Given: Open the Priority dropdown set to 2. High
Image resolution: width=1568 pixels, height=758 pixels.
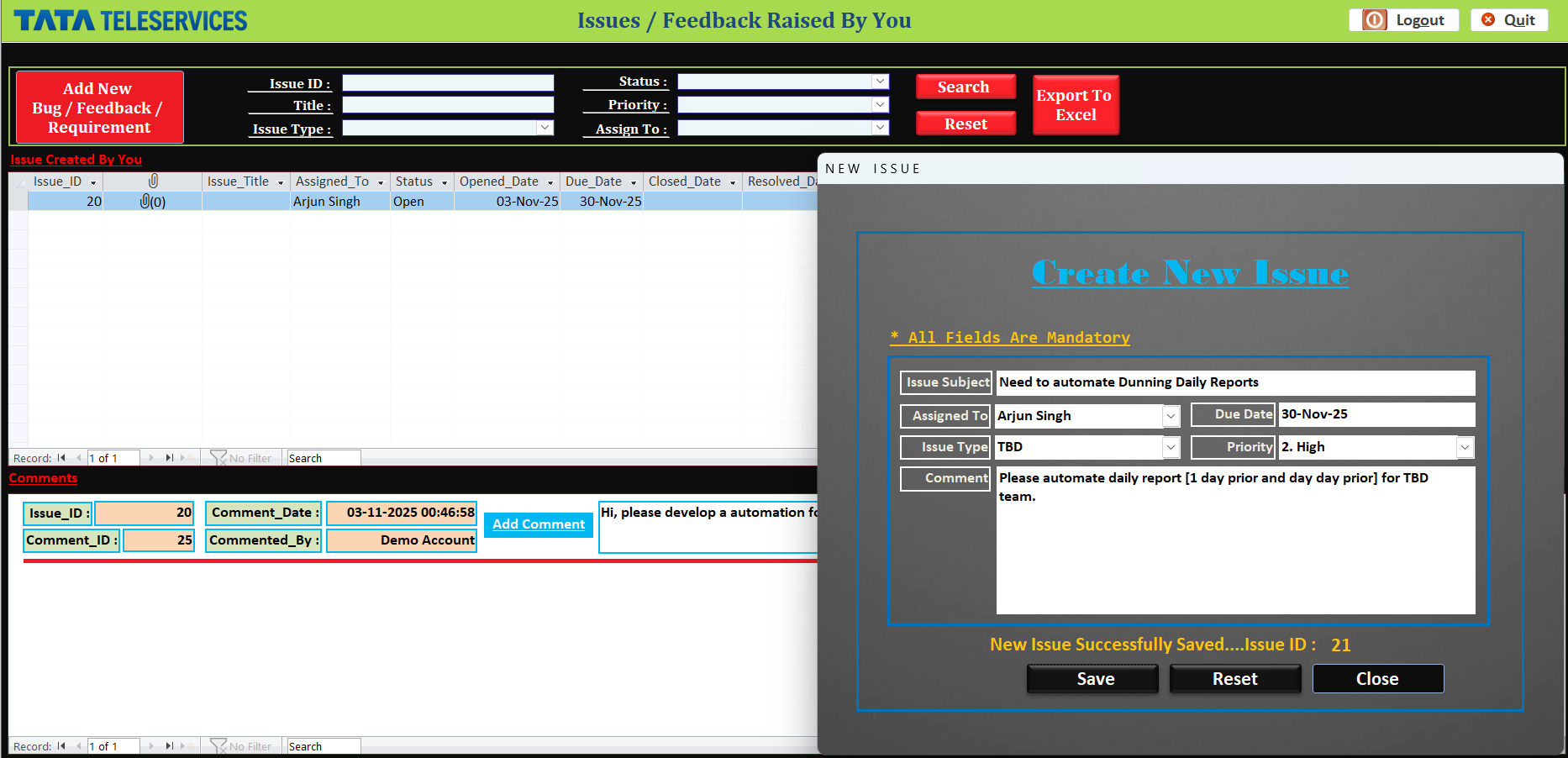Looking at the screenshot, I should 1465,447.
